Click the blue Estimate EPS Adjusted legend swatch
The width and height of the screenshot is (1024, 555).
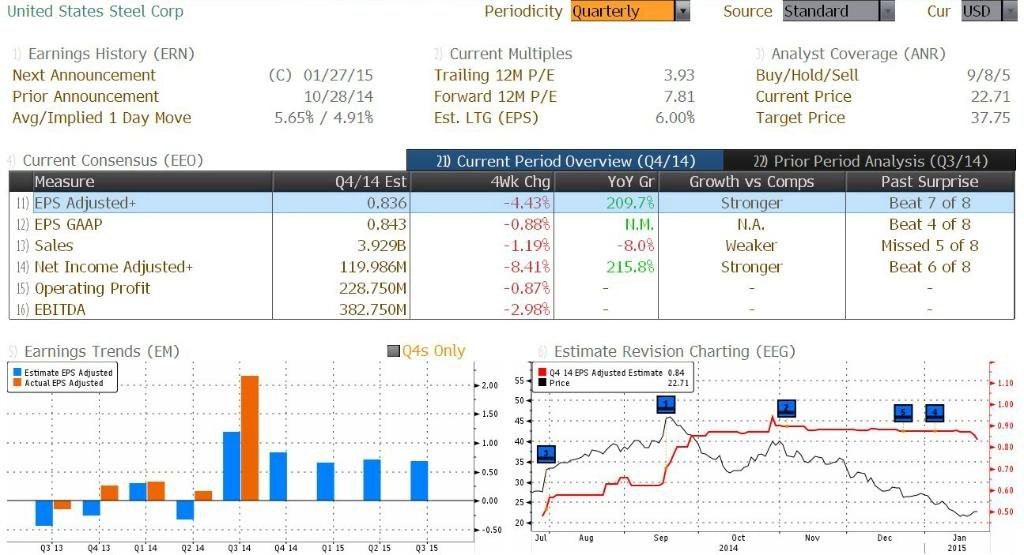17,372
